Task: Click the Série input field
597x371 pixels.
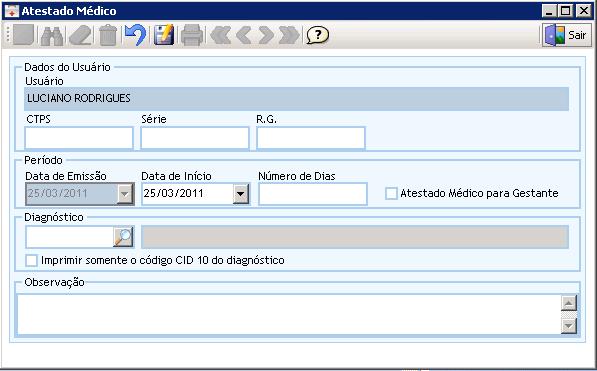Action: (x=195, y=138)
